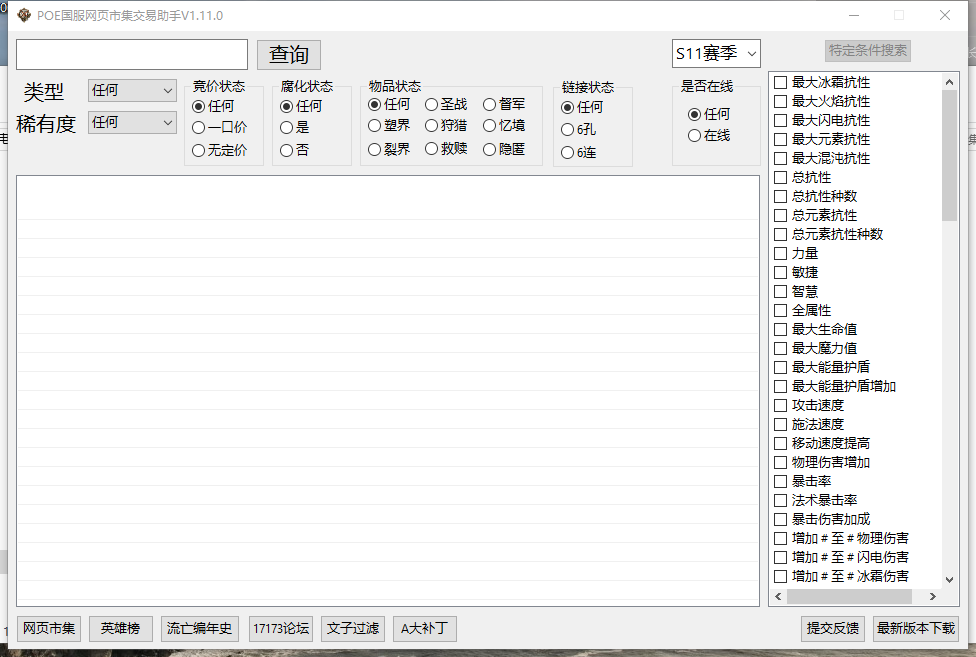
Task: Check 敏捷 checkbox
Action: (x=781, y=273)
